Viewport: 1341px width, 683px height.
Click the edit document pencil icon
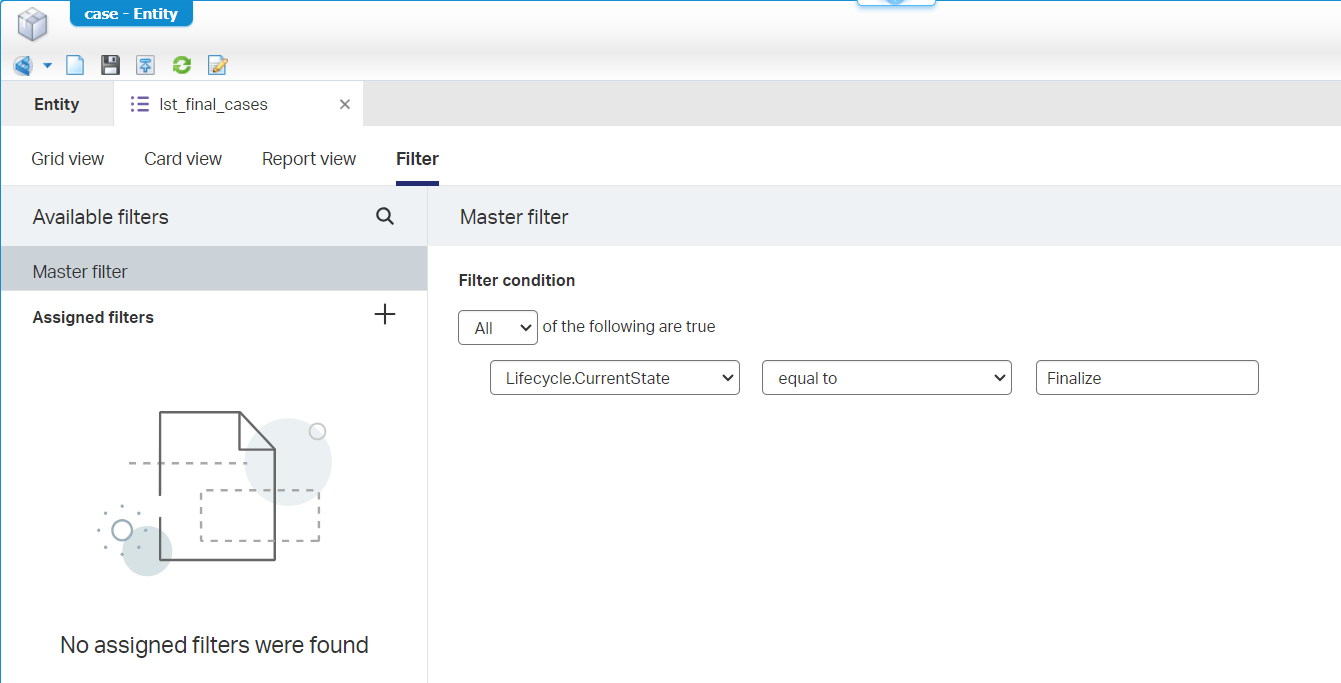pyautogui.click(x=217, y=66)
